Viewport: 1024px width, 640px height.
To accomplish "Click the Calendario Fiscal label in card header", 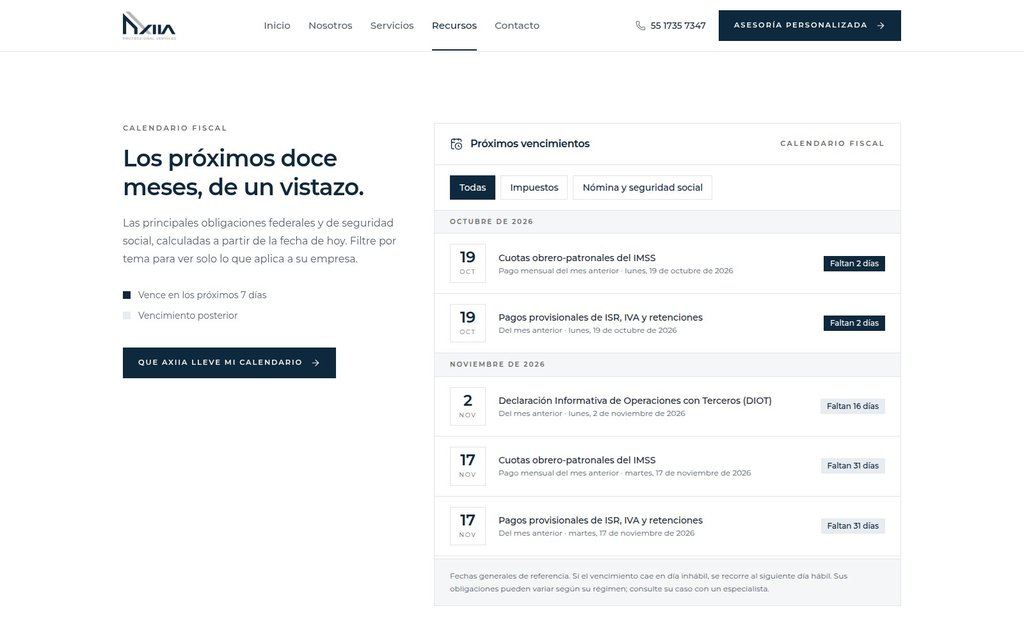I will click(832, 144).
